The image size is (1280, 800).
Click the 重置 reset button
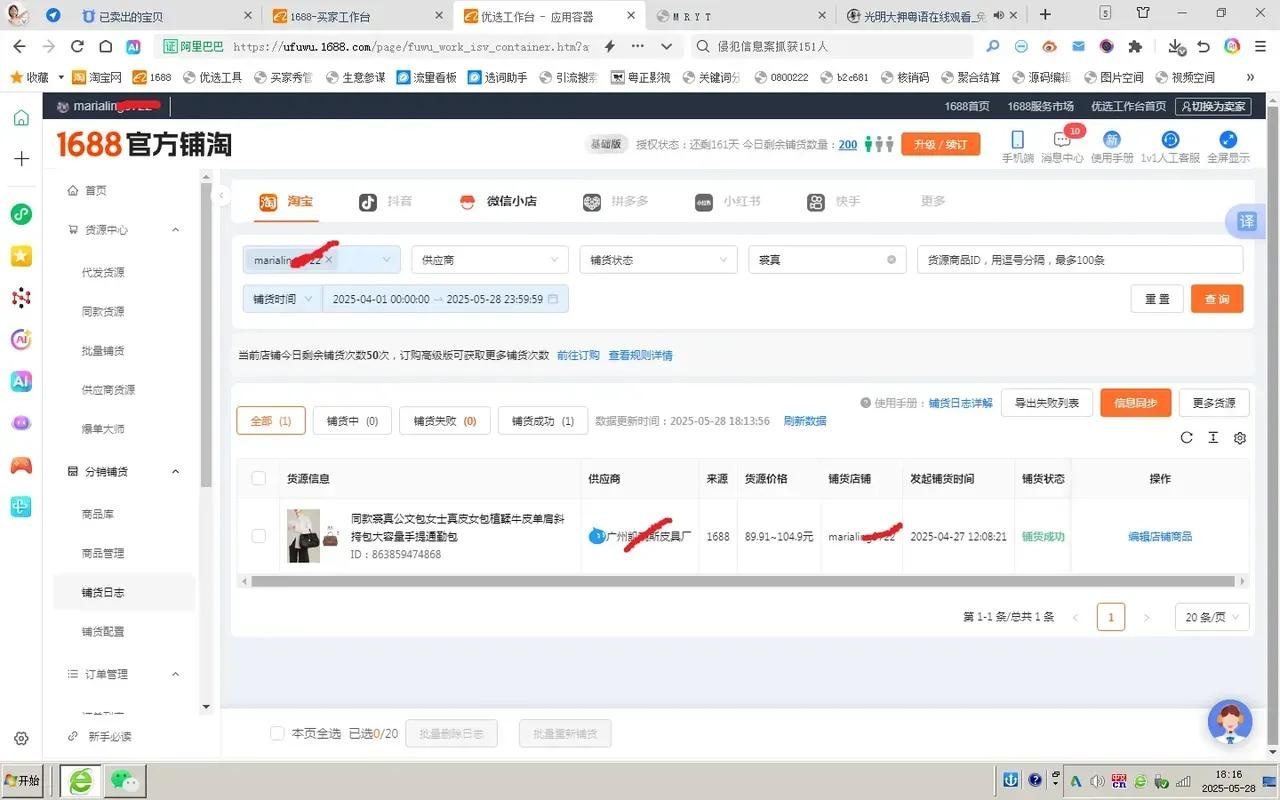1157,299
